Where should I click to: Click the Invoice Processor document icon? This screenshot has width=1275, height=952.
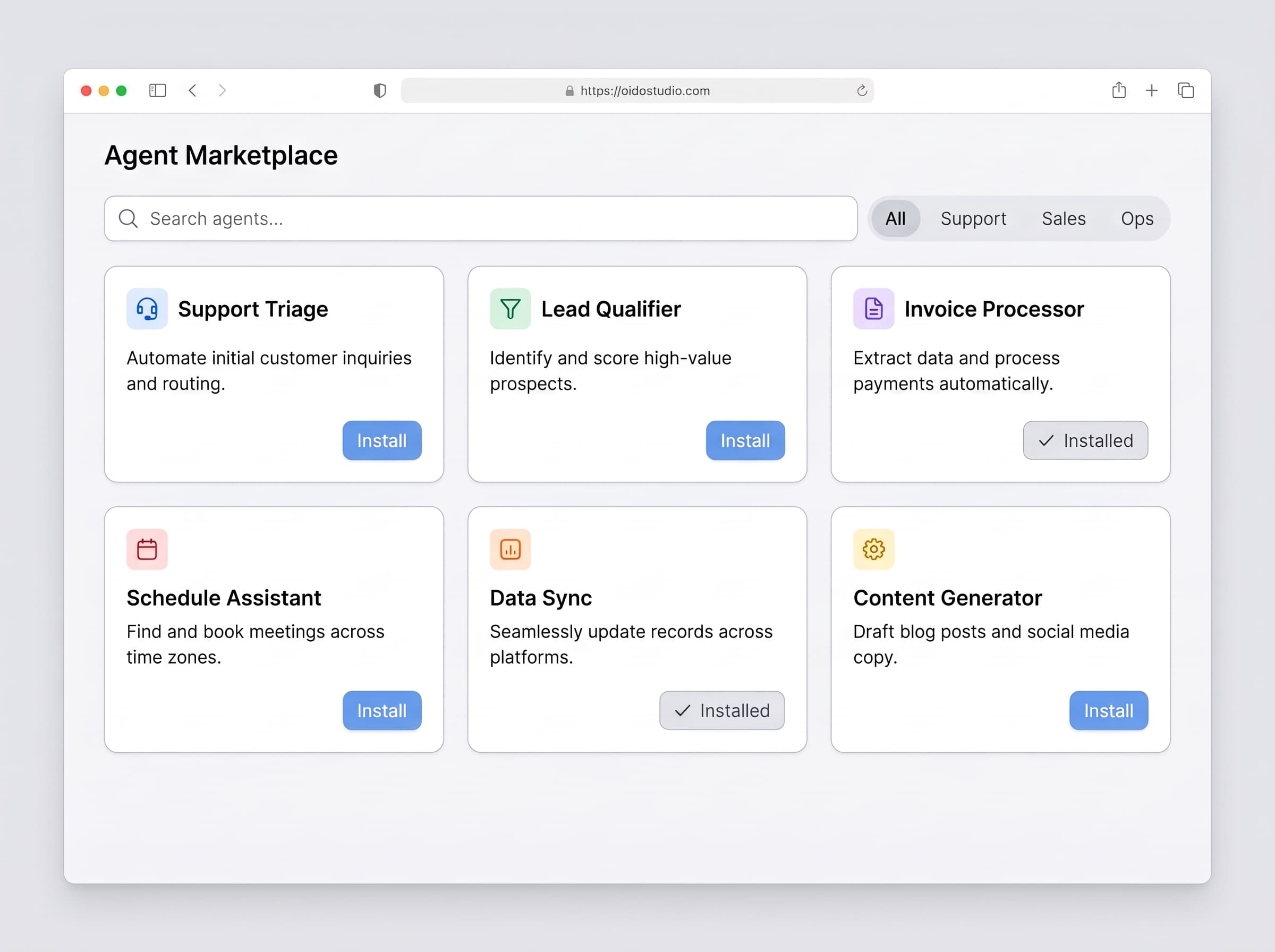click(873, 309)
